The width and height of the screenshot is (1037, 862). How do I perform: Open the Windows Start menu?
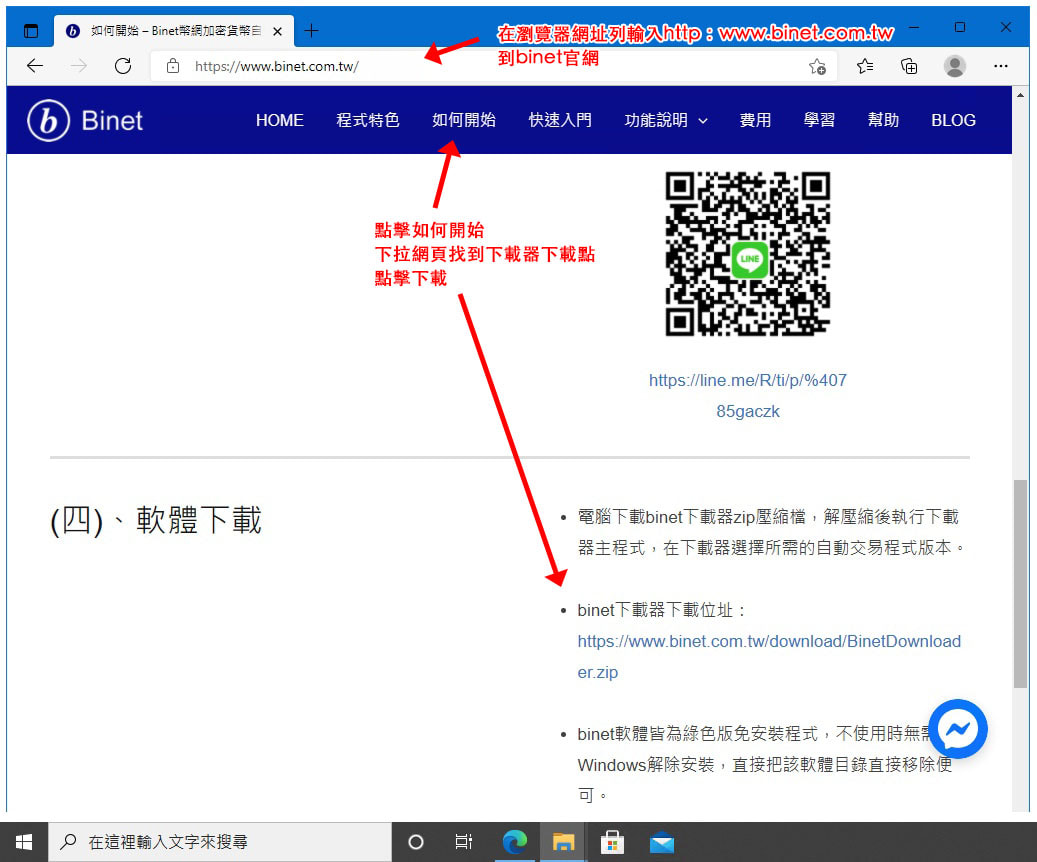click(x=24, y=842)
